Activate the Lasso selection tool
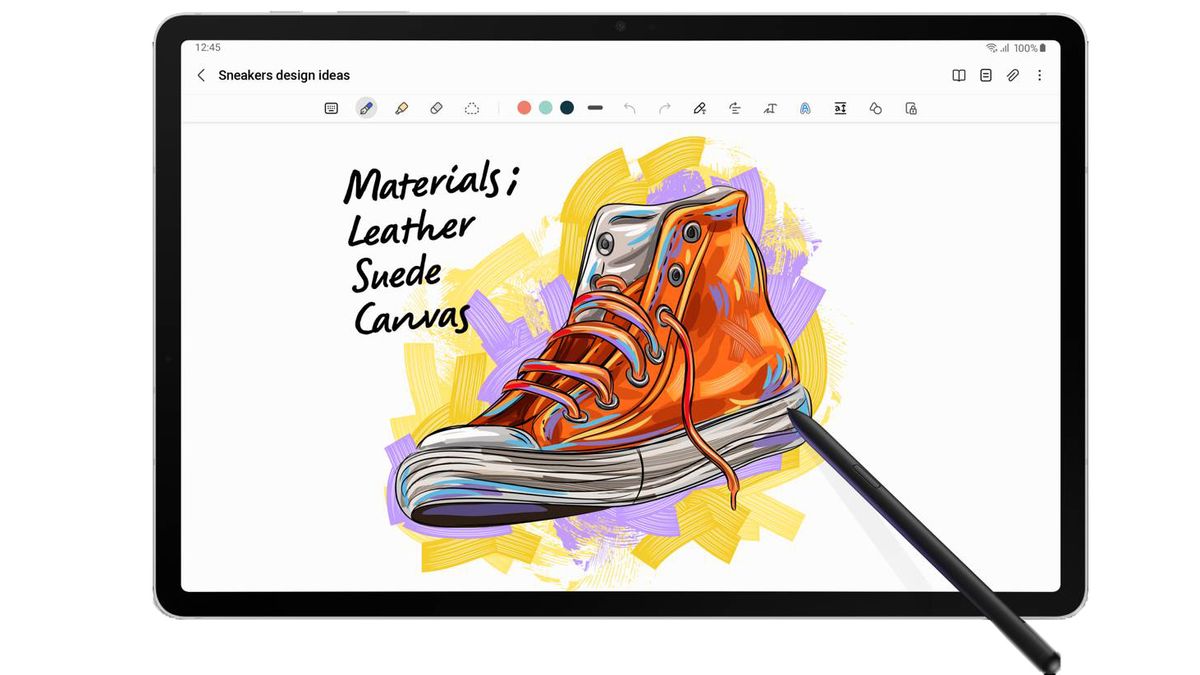1200x675 pixels. pyautogui.click(x=471, y=107)
